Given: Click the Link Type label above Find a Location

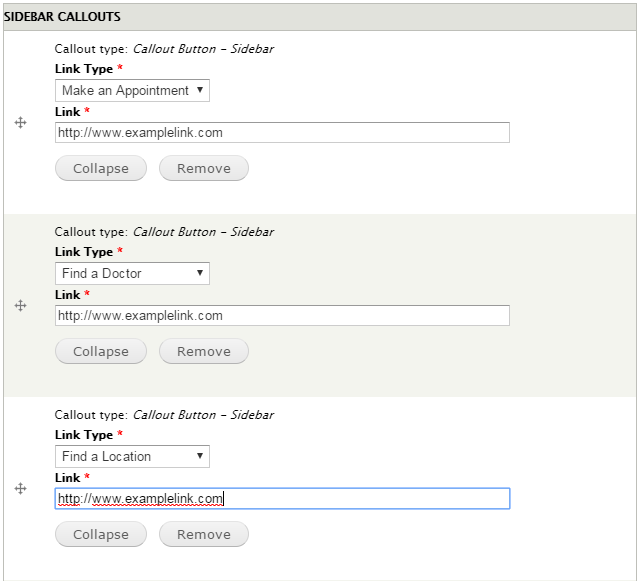Looking at the screenshot, I should pyautogui.click(x=84, y=435).
